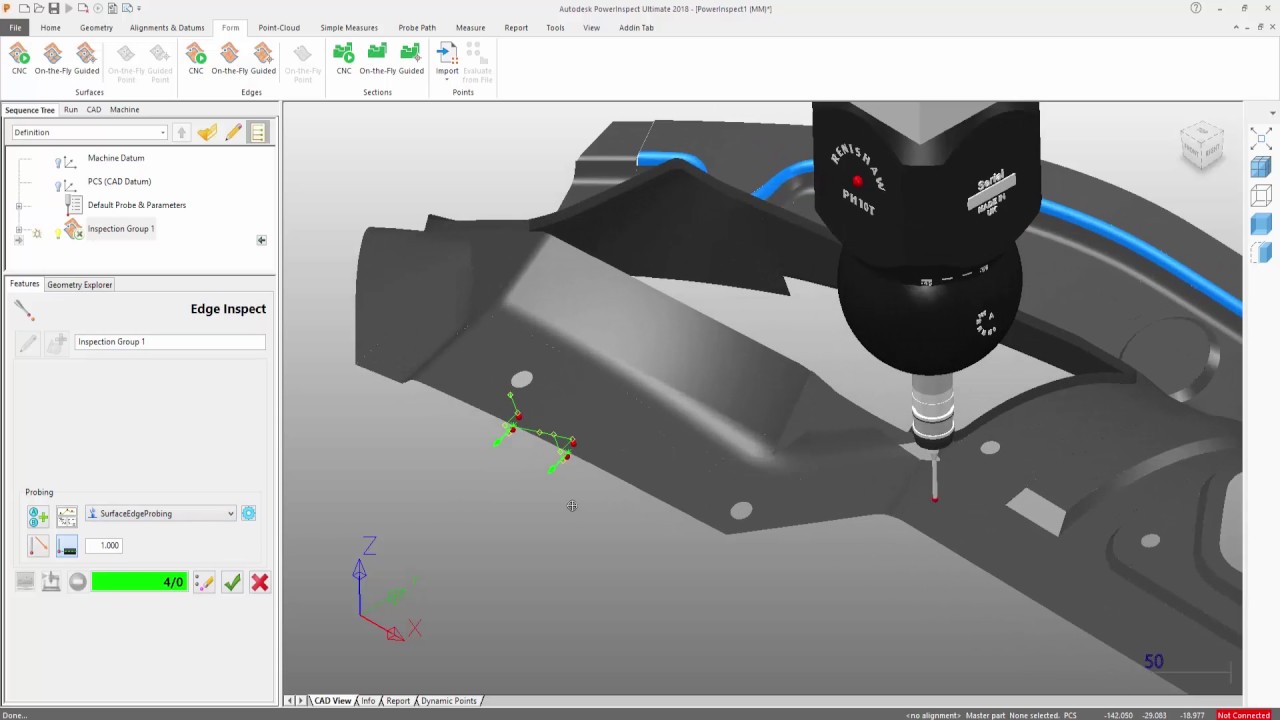1280x720 pixels.
Task: Cancel with the red X button
Action: 260,582
